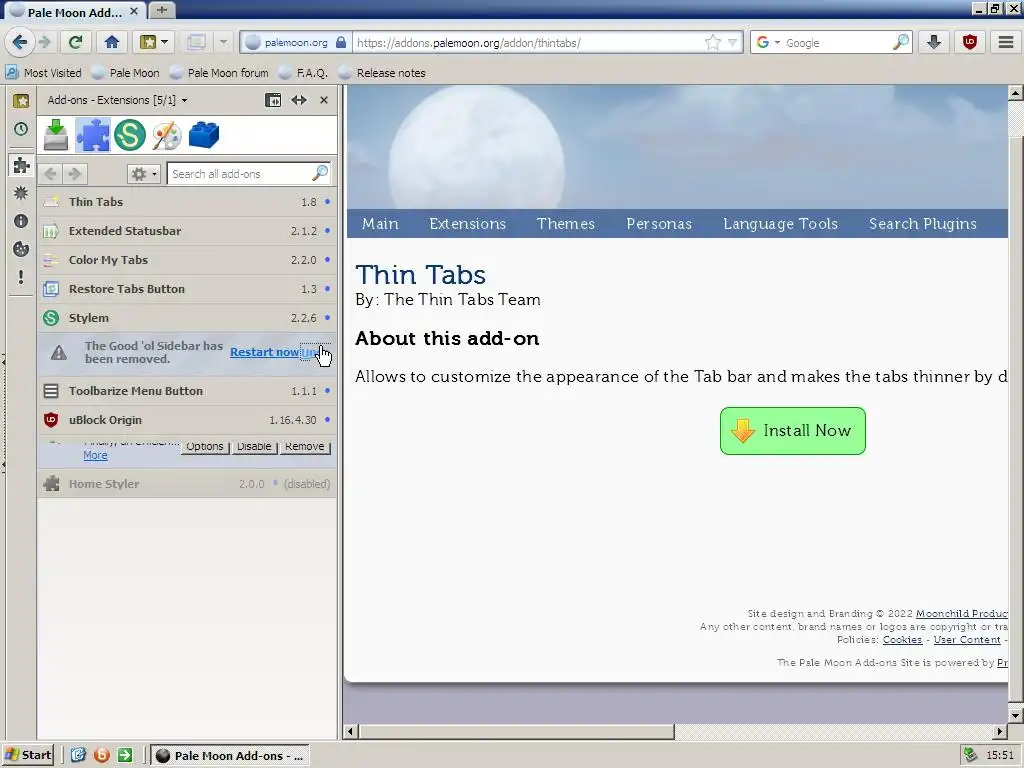Open Pale Moon bookmark
Image resolution: width=1024 pixels, height=768 pixels.
click(126, 73)
